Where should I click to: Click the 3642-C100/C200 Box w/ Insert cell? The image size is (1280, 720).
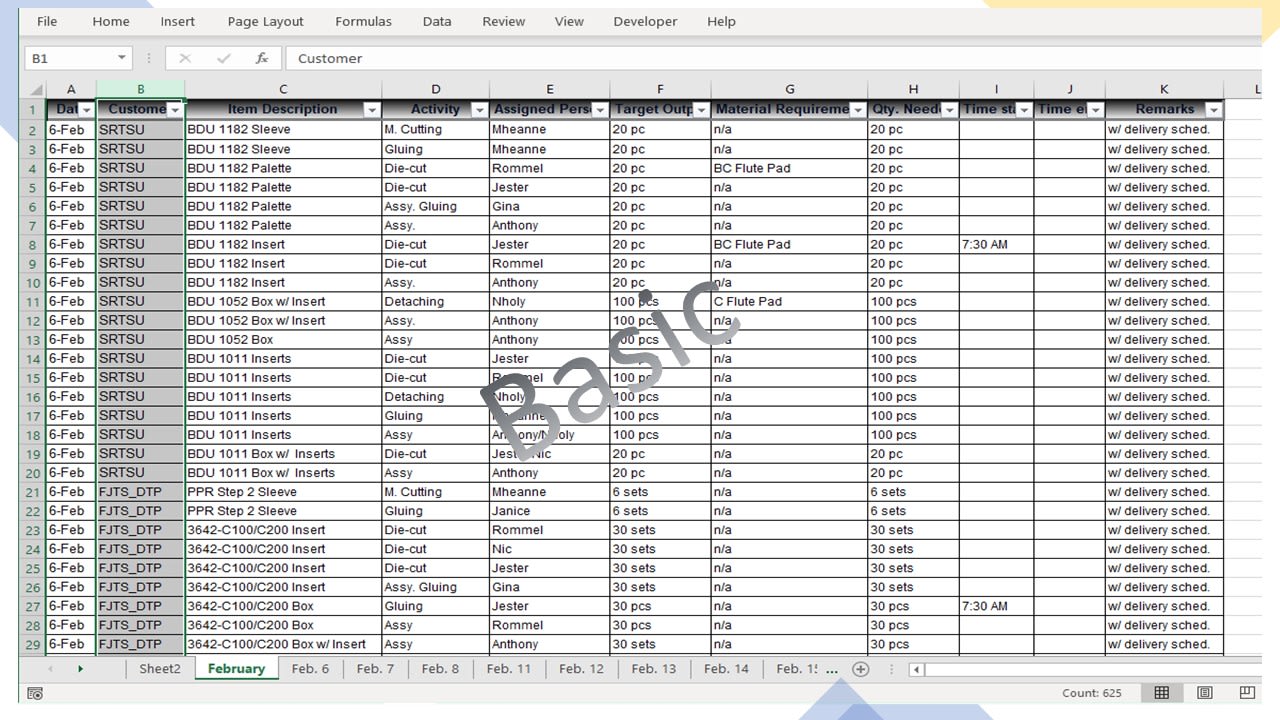click(x=283, y=644)
